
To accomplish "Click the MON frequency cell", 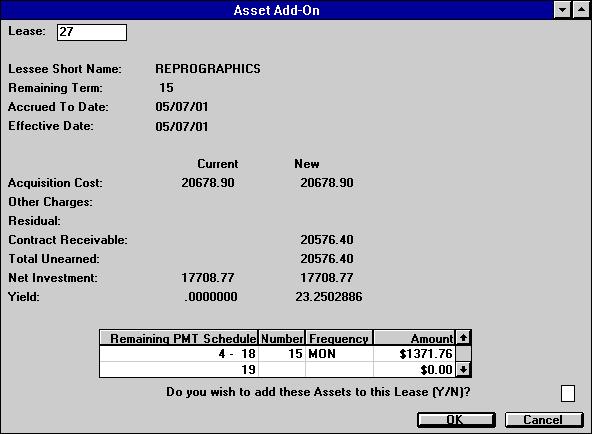I will tap(339, 354).
